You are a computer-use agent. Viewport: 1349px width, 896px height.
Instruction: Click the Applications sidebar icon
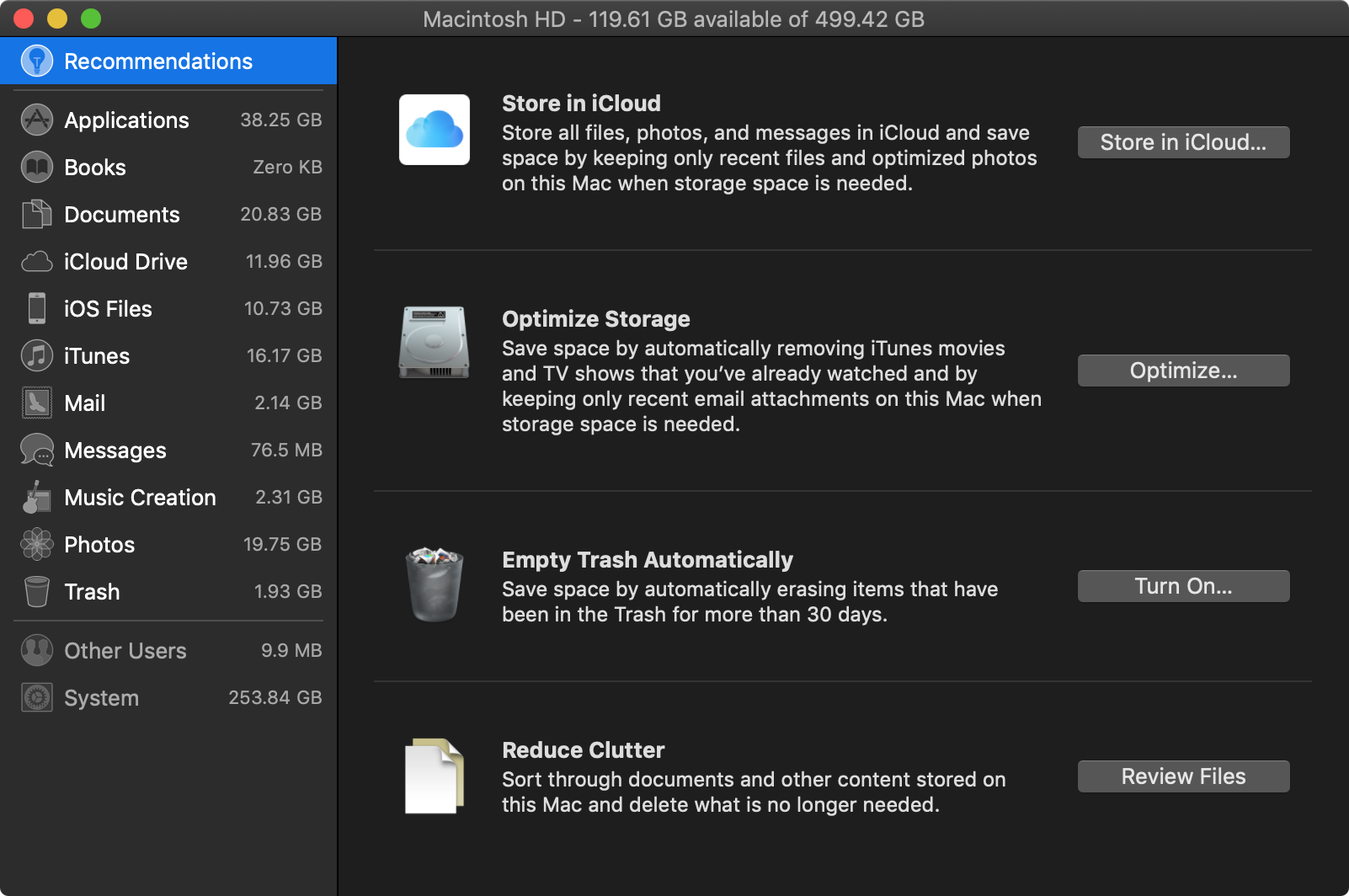tap(37, 120)
